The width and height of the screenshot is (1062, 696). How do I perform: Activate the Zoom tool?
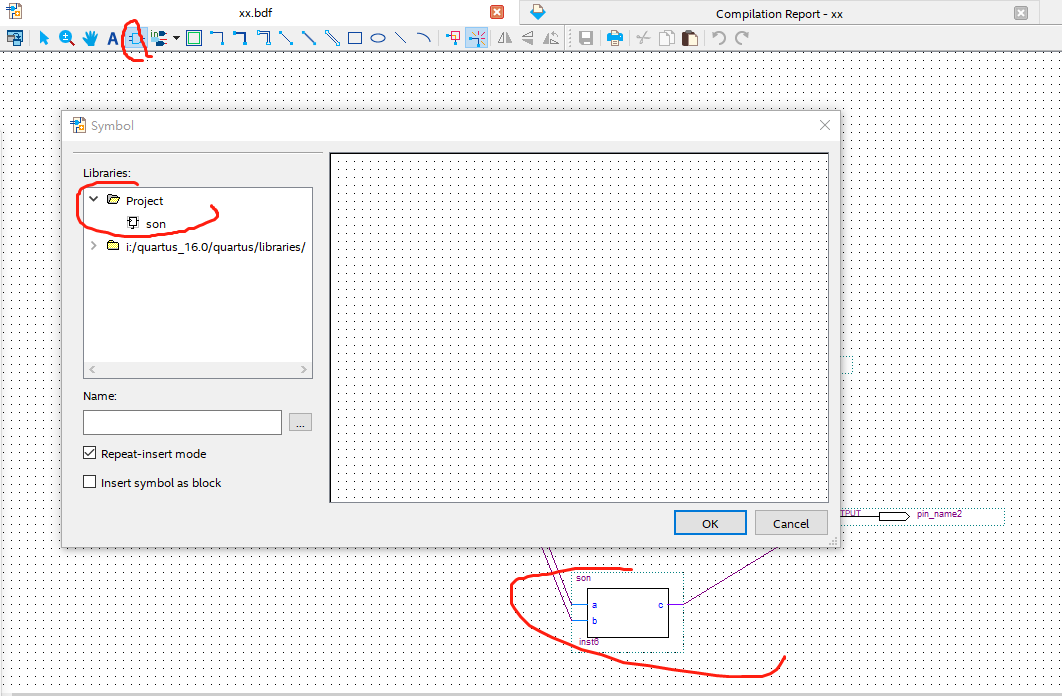tap(66, 37)
